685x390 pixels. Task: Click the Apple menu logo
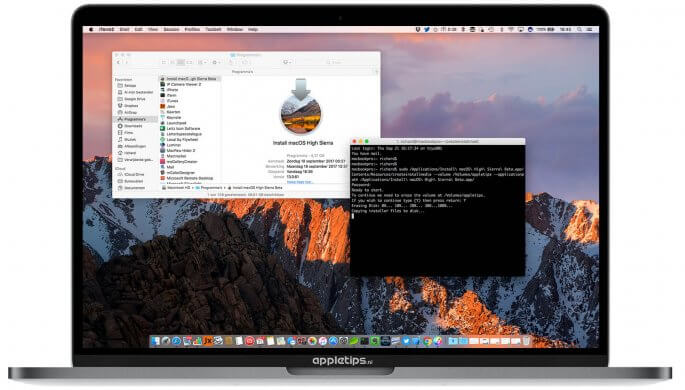point(91,29)
